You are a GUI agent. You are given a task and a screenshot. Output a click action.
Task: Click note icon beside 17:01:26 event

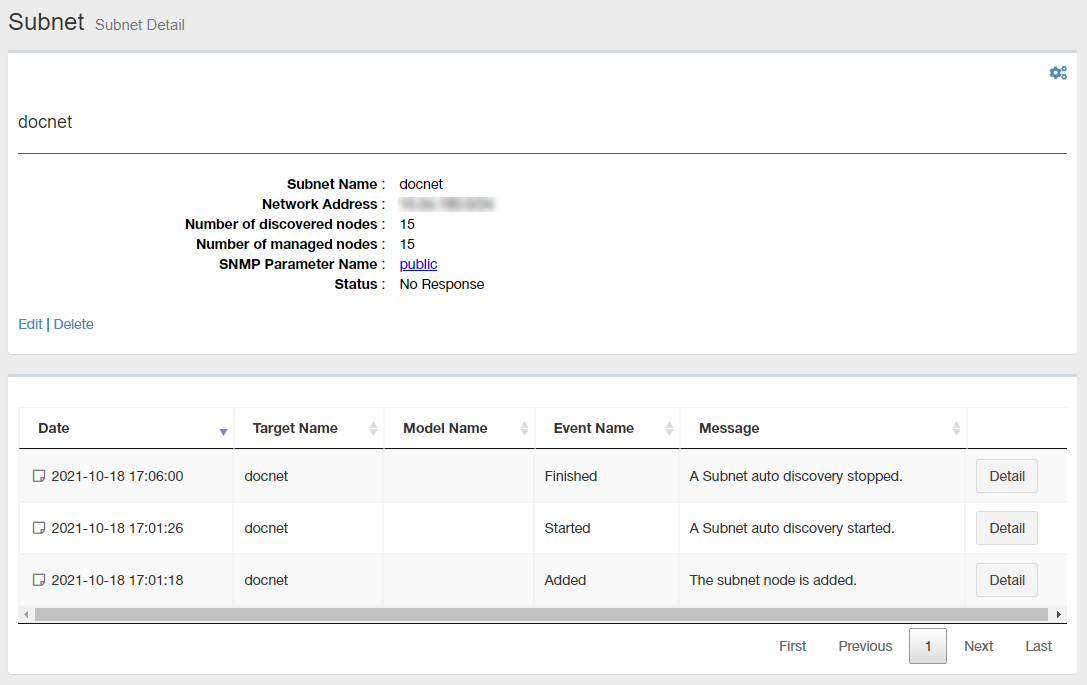point(39,529)
